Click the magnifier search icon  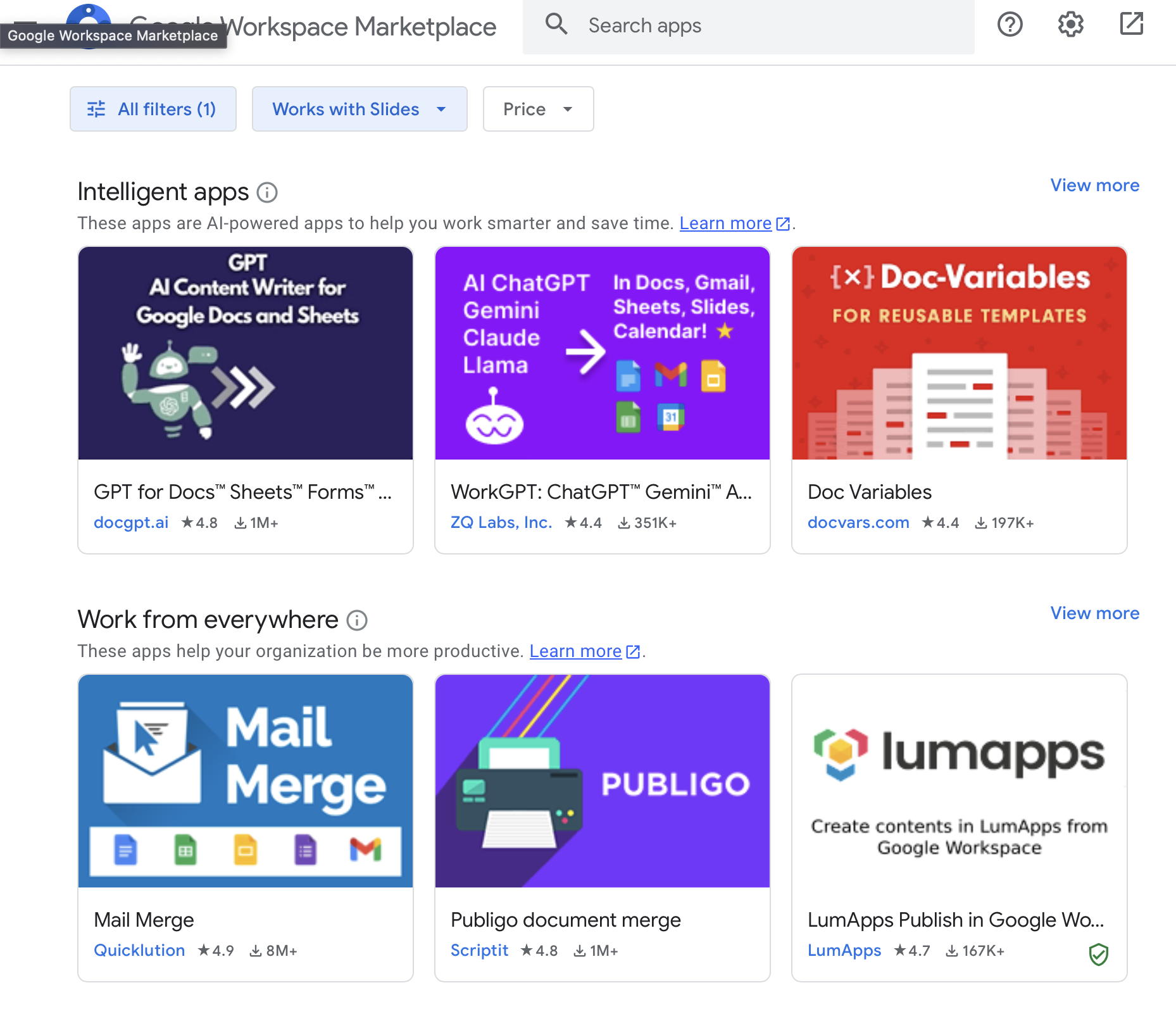point(556,24)
